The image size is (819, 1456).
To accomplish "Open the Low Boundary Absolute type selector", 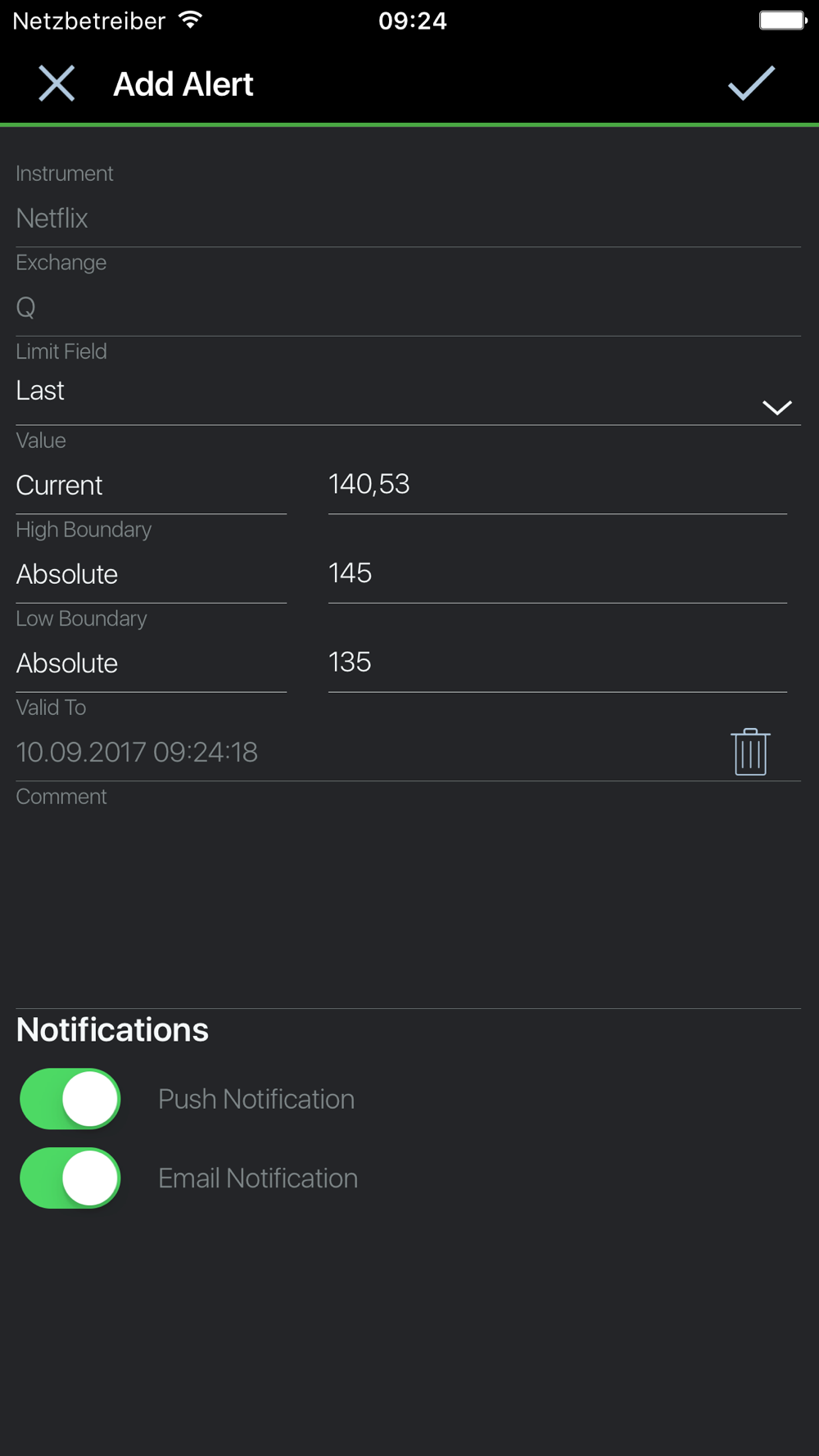I will tap(151, 663).
